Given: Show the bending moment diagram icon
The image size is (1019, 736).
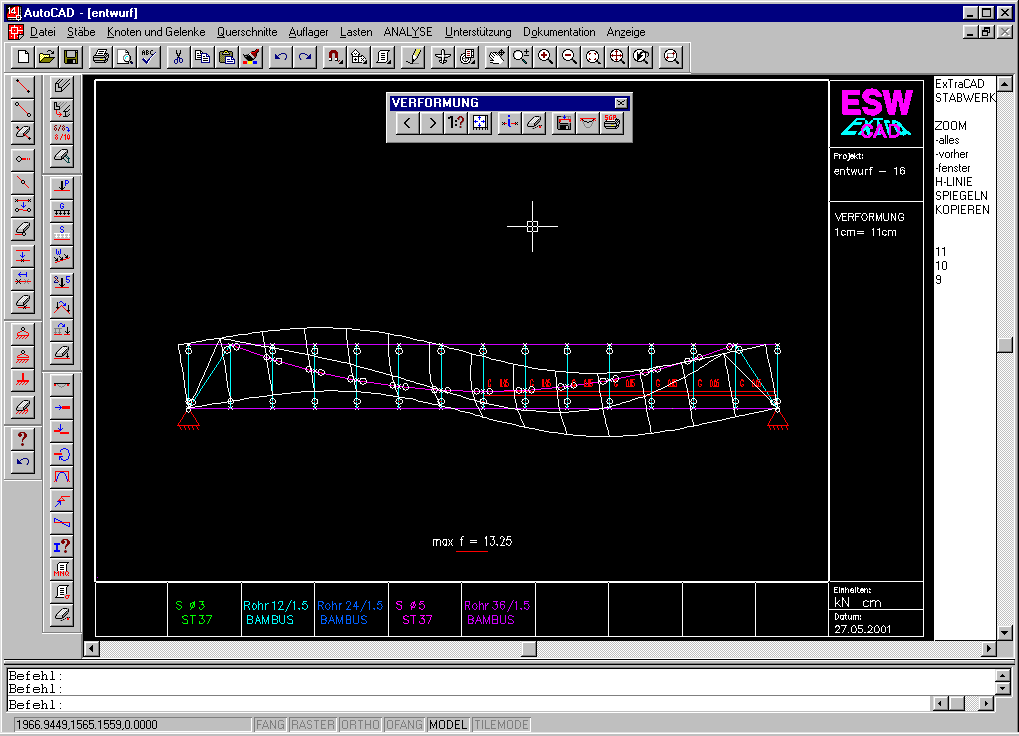Looking at the screenshot, I should tap(62, 477).
